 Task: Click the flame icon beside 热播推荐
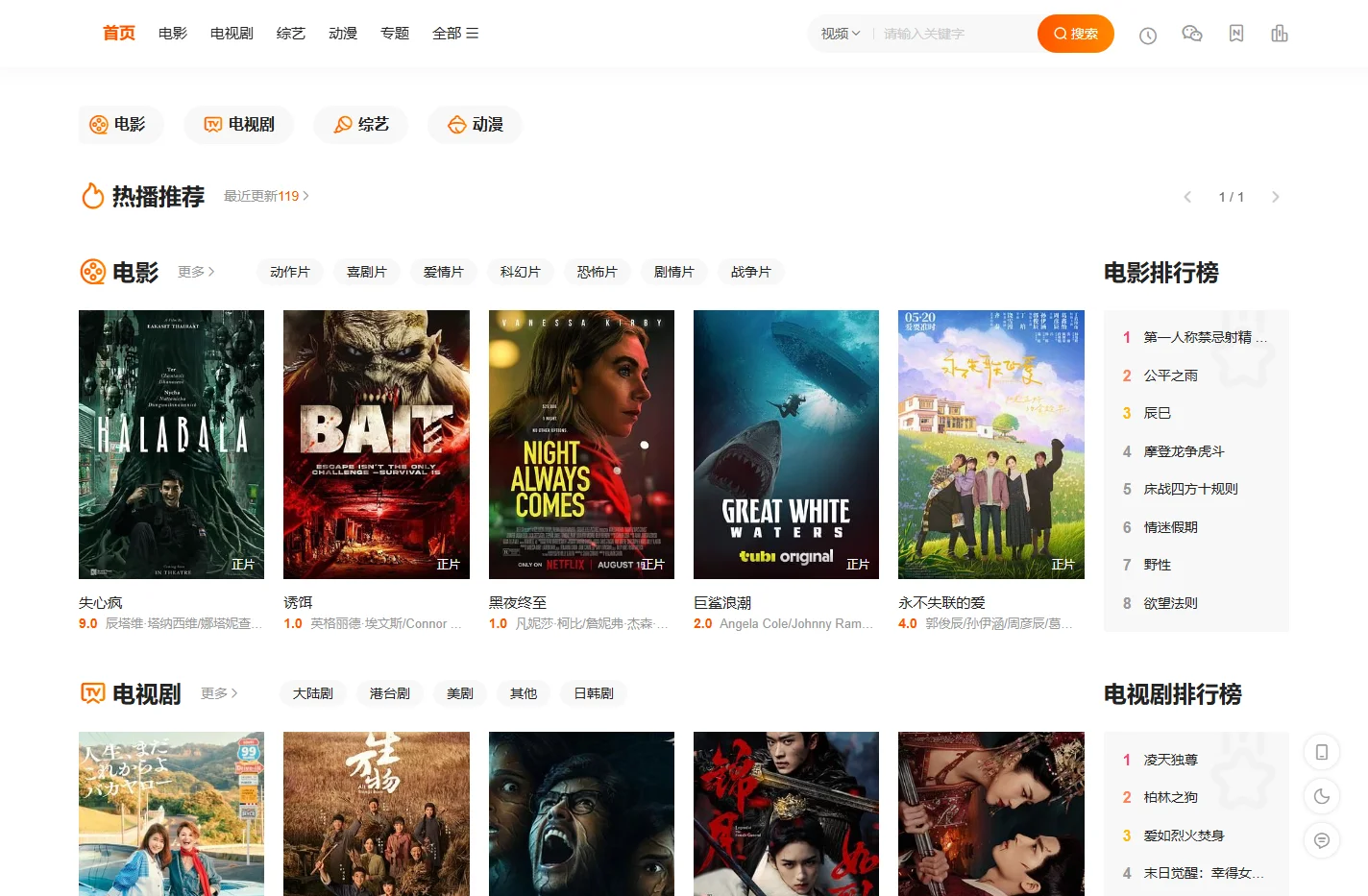[x=93, y=196]
